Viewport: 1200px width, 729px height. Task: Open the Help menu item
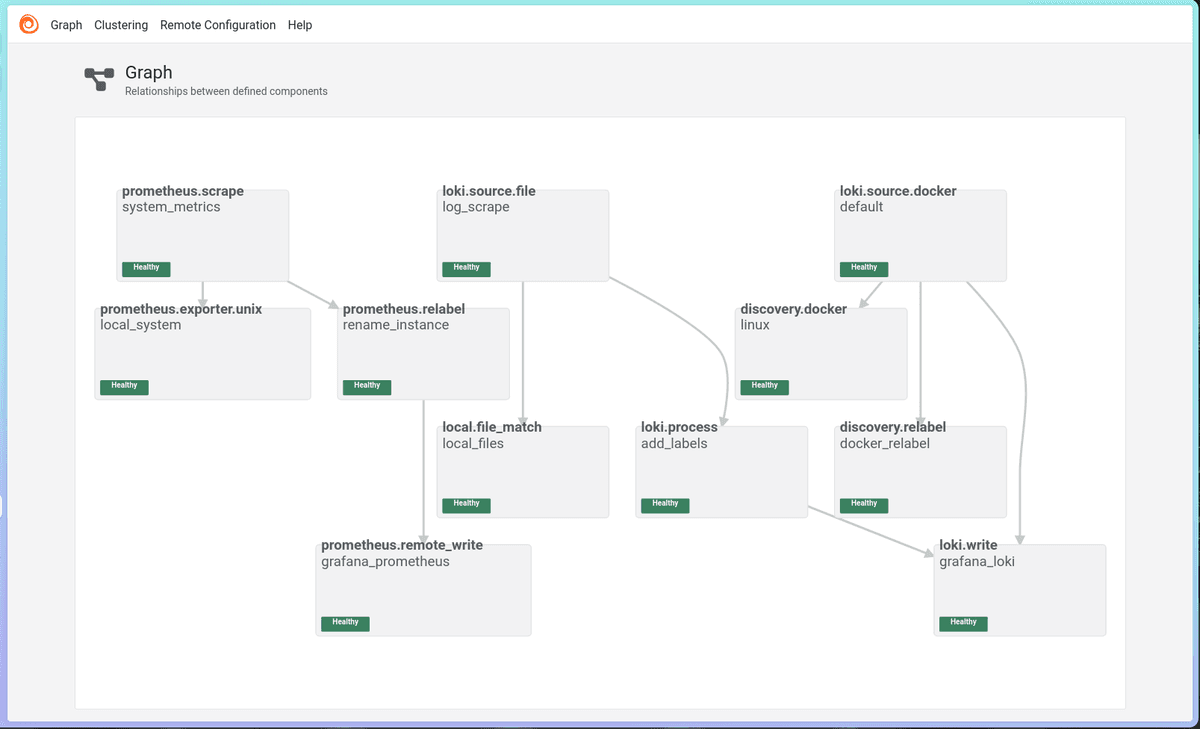pyautogui.click(x=300, y=25)
